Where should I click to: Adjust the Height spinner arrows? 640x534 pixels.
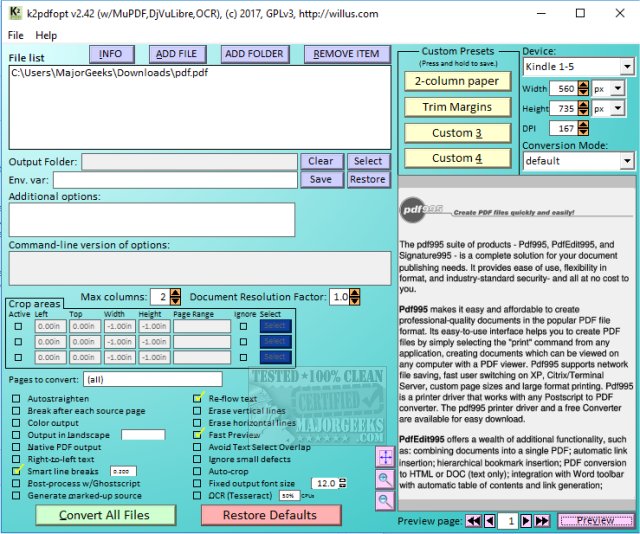coord(583,108)
